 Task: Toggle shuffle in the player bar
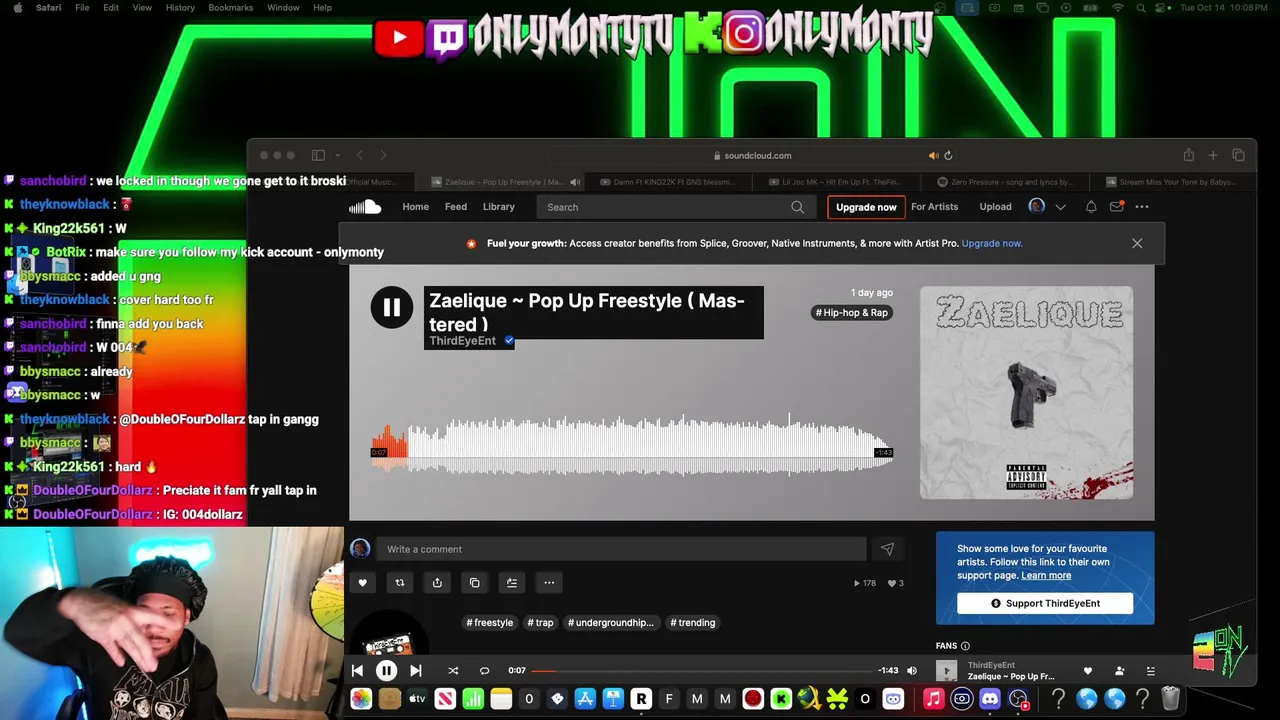click(x=453, y=671)
